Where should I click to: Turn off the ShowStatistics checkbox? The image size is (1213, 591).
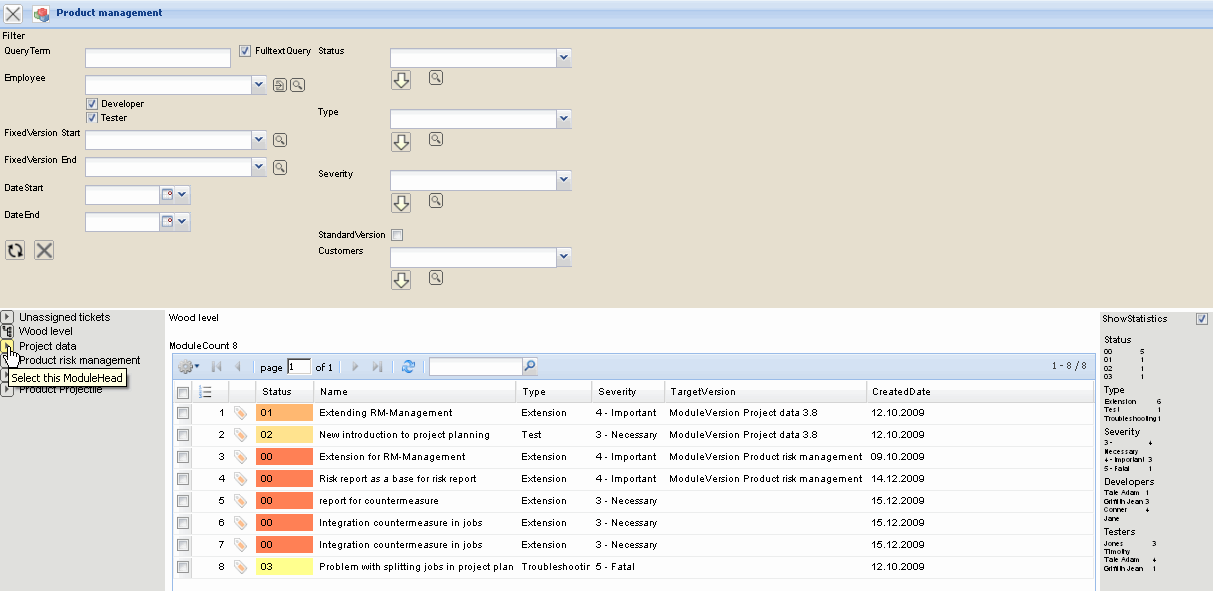[1202, 319]
